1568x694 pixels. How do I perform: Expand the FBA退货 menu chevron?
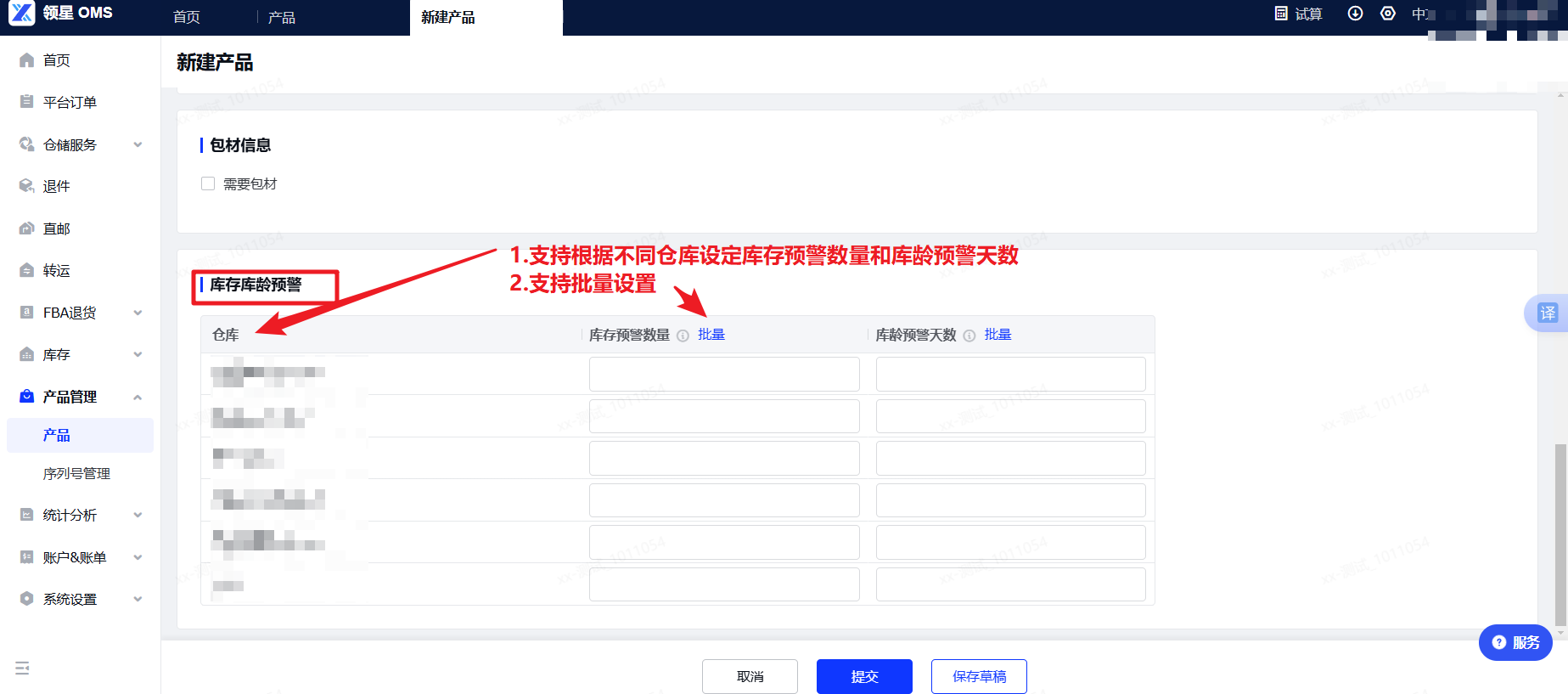[x=138, y=313]
